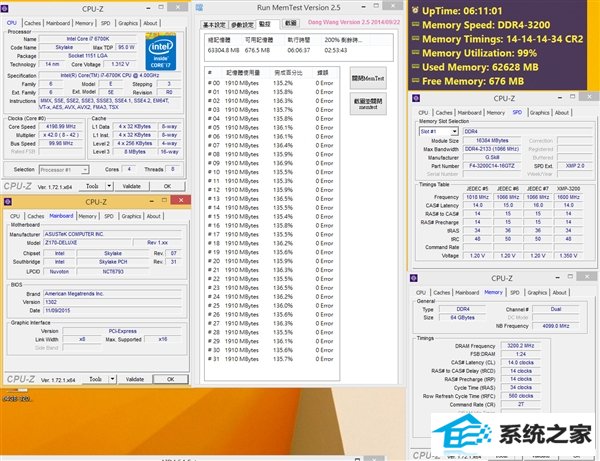Click the Intel Core i7 logo badge
The width and height of the screenshot is (600, 461).
pos(161,52)
